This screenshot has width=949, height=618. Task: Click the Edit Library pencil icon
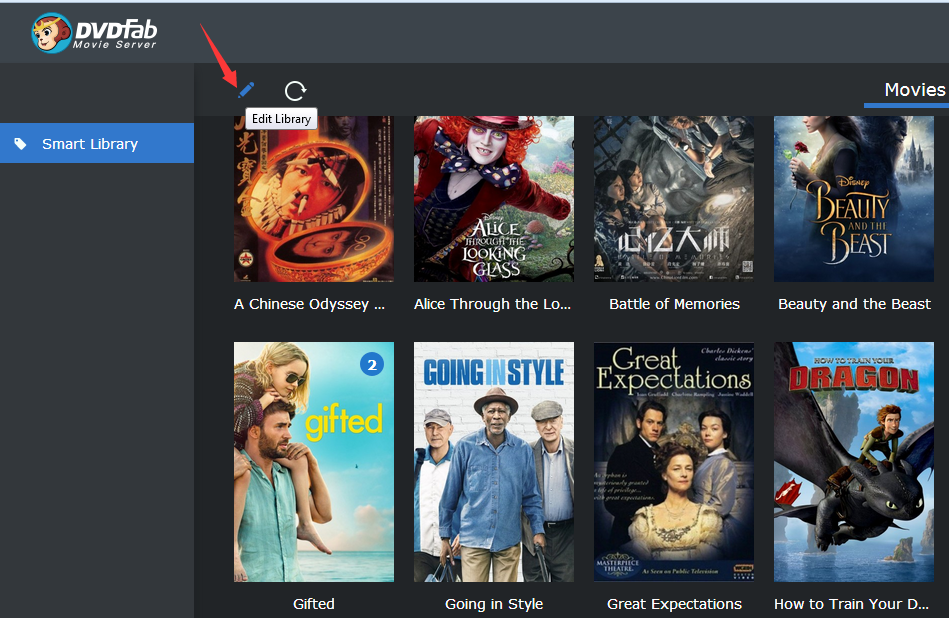tap(246, 90)
